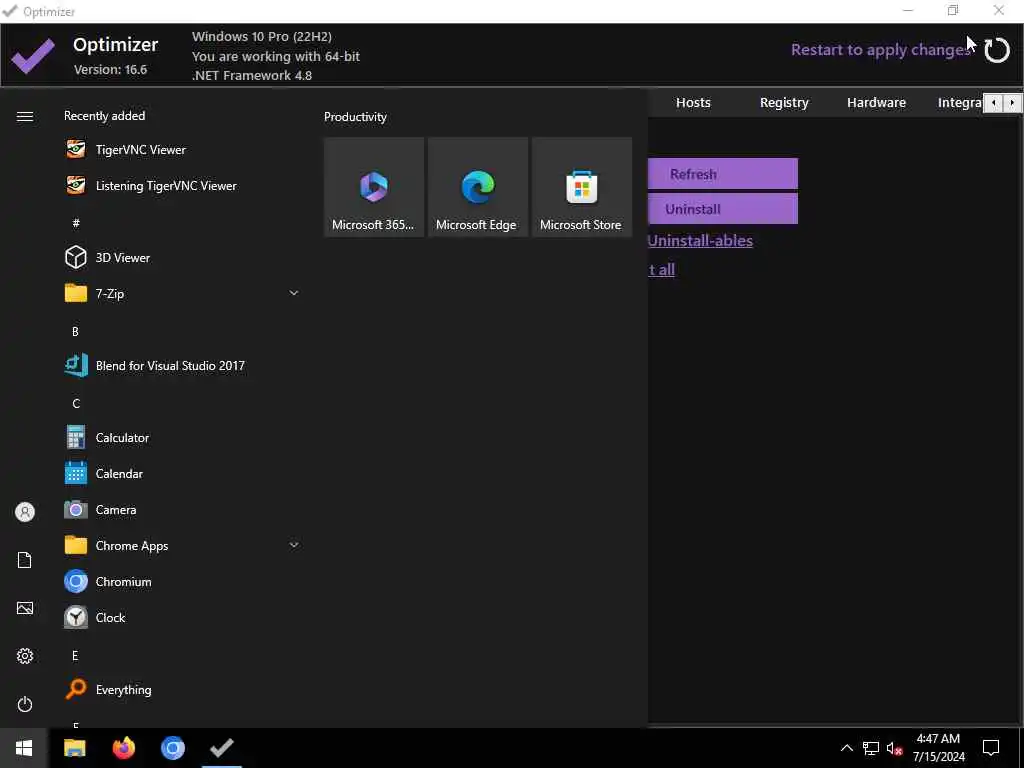
Task: Open the Microsoft Edge tile
Action: [x=477, y=187]
